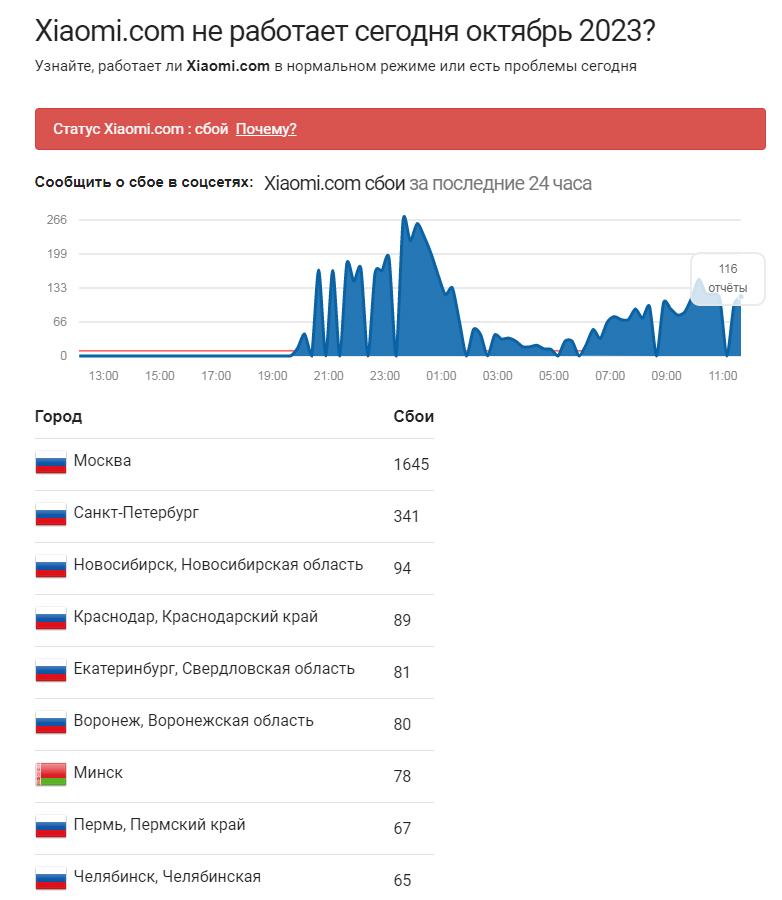Click the Belarus flag beside Минск

coord(51,775)
